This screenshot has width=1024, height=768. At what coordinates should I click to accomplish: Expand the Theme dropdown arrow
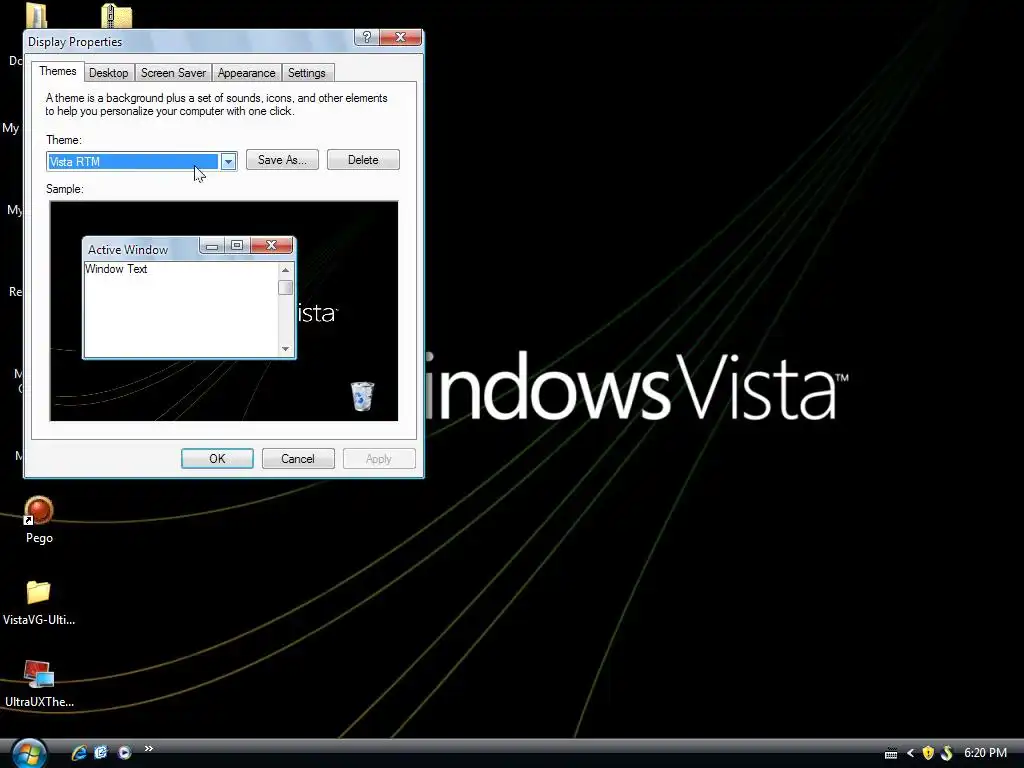(228, 161)
